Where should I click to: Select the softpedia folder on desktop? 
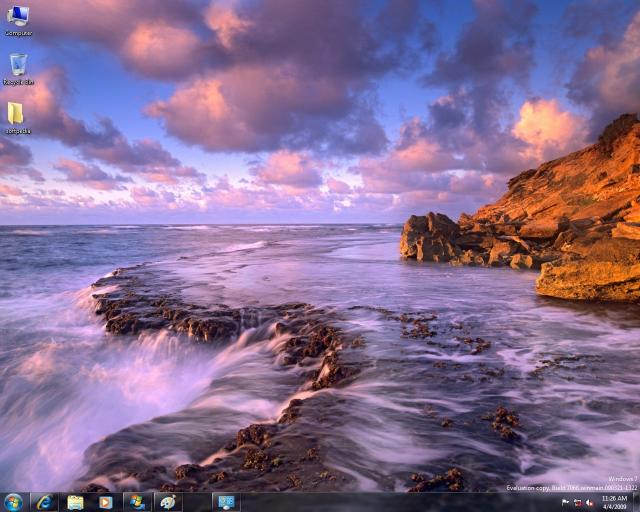click(16, 113)
